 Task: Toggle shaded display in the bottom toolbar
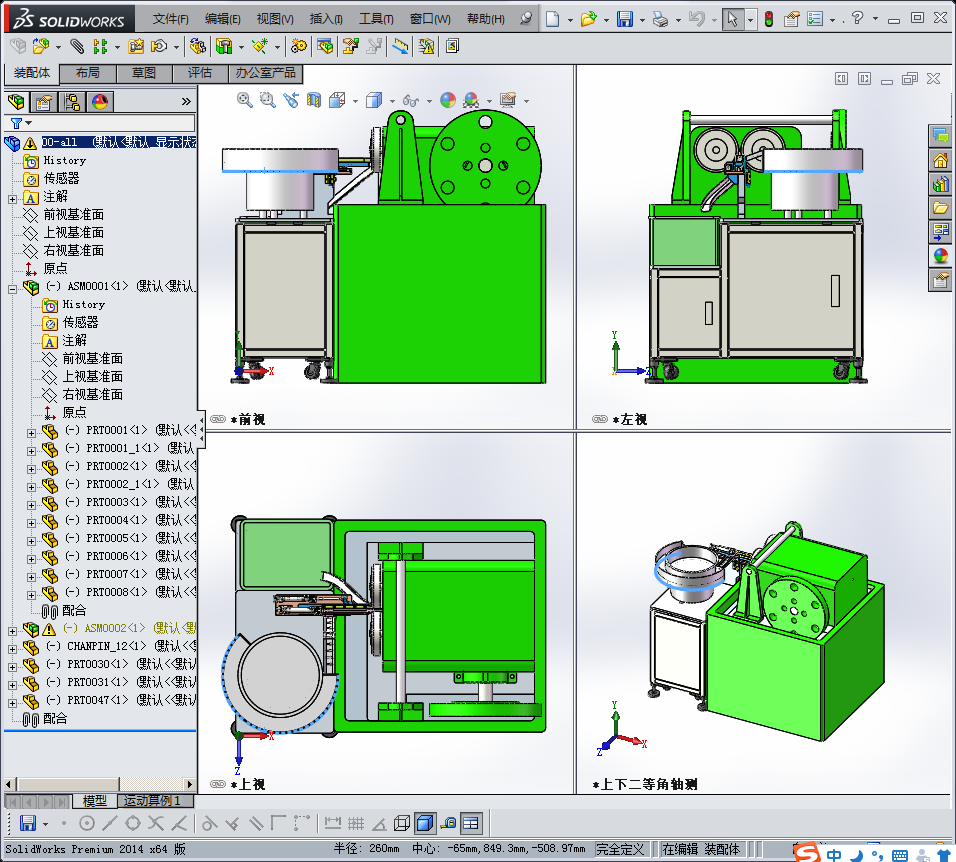click(x=424, y=824)
